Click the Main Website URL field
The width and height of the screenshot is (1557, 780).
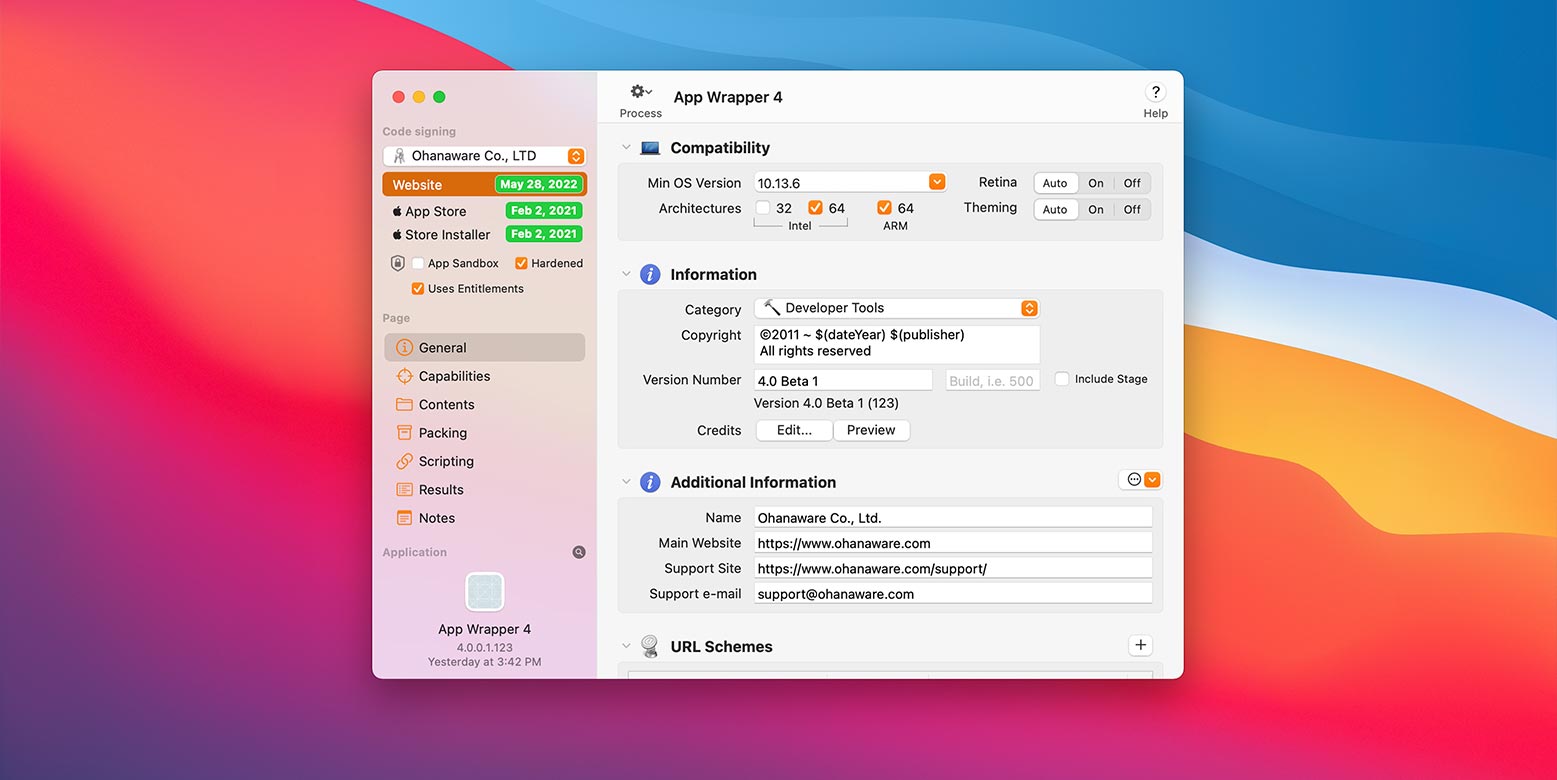click(x=954, y=543)
